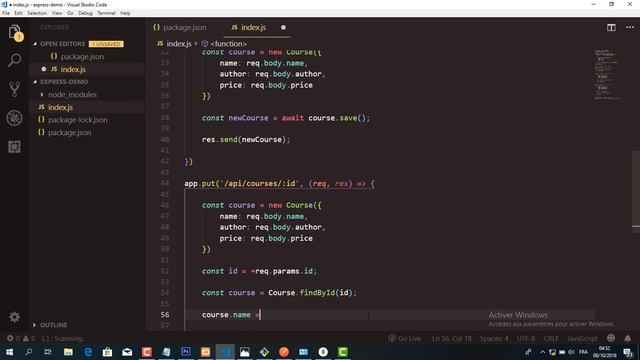Click index.js in the breadcrumb
Viewport: 640px width, 360px height.
pos(179,44)
